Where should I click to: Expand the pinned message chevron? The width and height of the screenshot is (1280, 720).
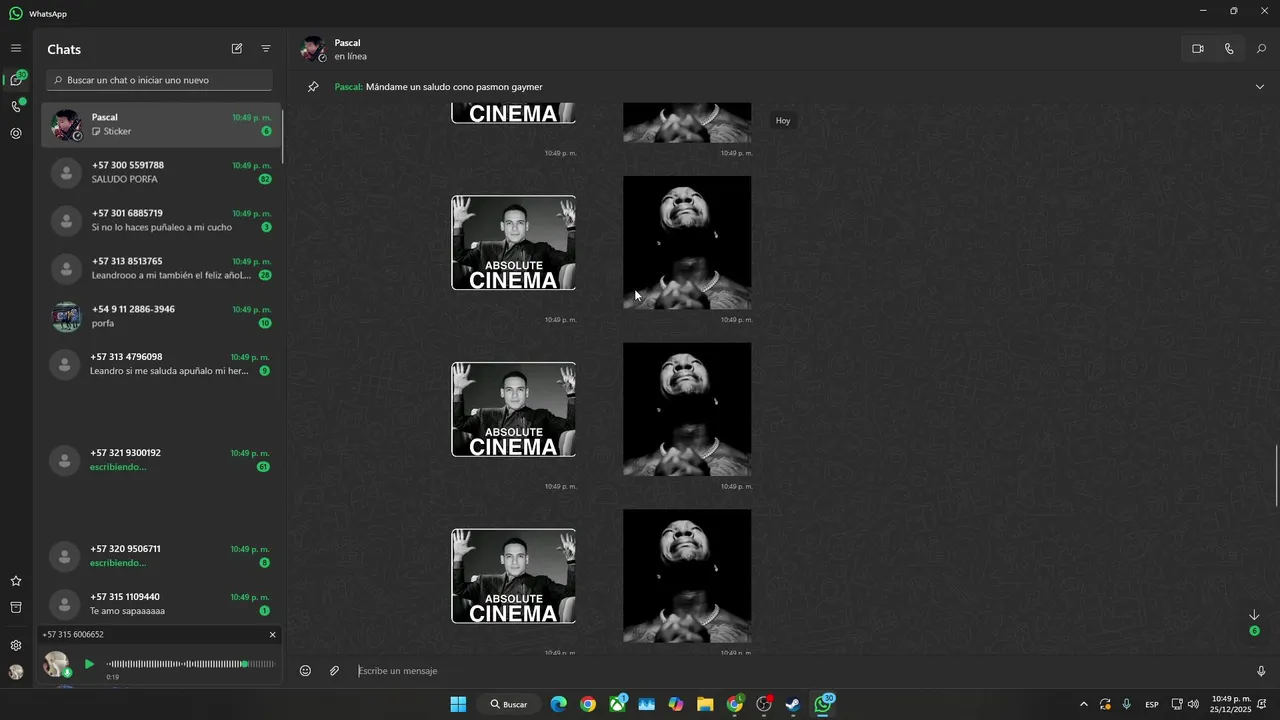coord(1259,87)
